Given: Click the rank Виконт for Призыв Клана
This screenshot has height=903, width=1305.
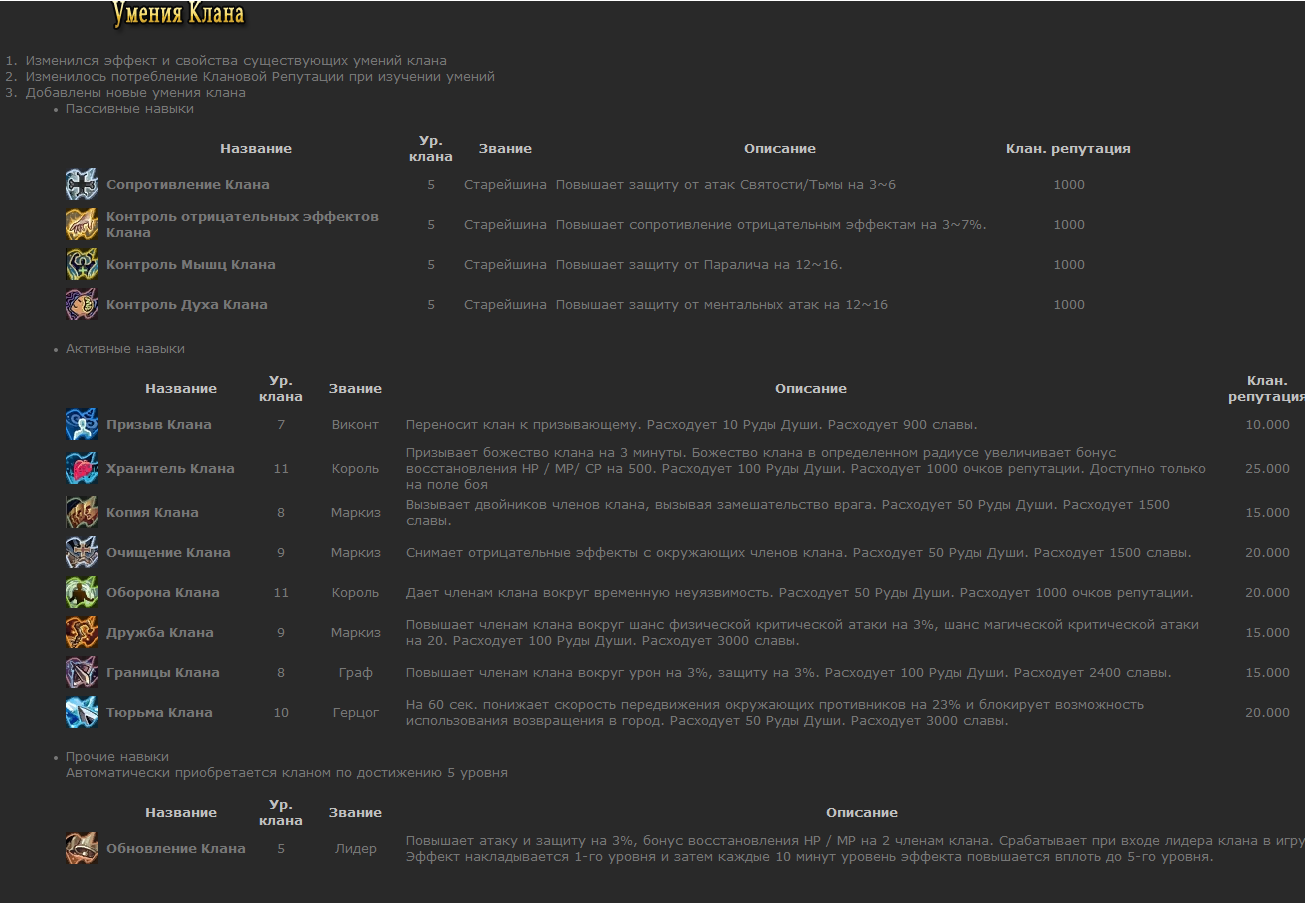Looking at the screenshot, I should (x=355, y=424).
